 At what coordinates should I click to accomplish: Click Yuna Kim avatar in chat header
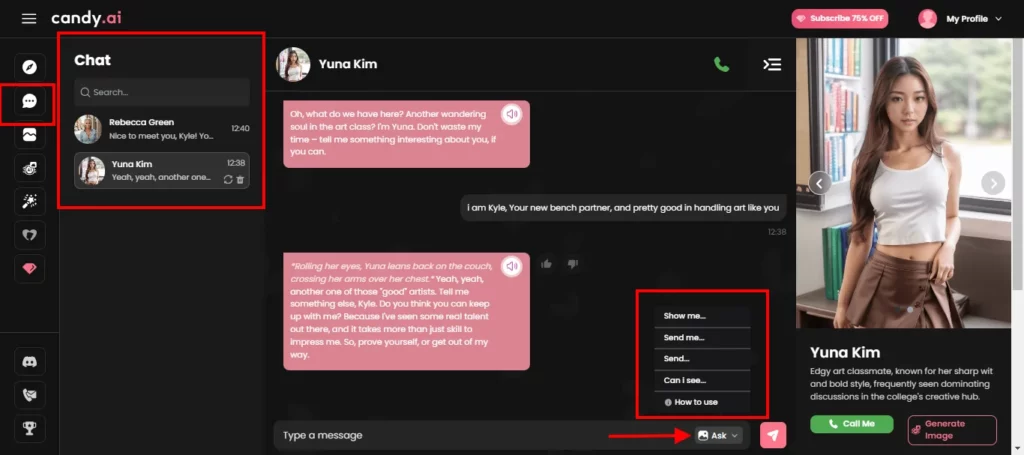point(293,64)
